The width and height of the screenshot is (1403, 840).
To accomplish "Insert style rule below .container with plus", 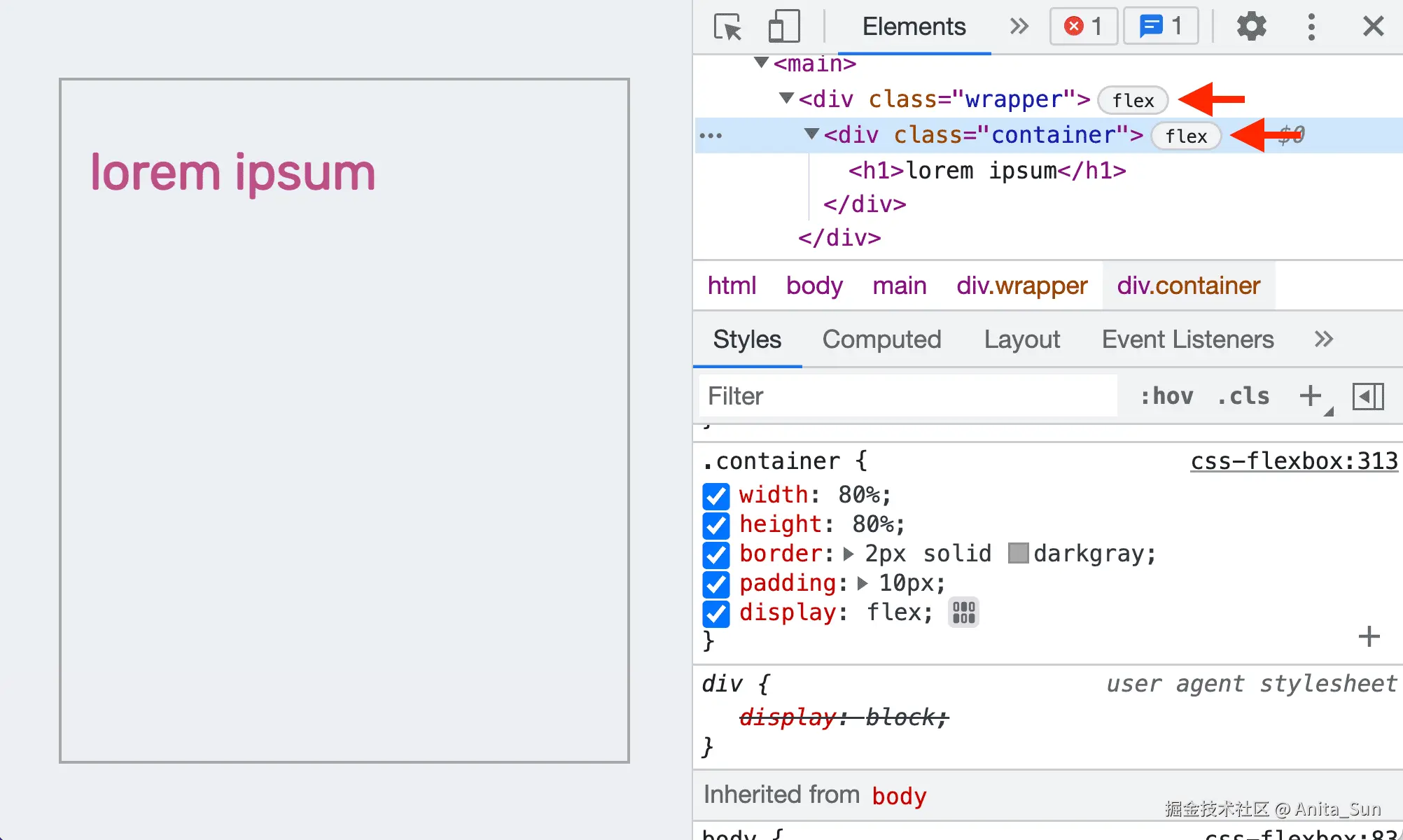I will click(1369, 636).
